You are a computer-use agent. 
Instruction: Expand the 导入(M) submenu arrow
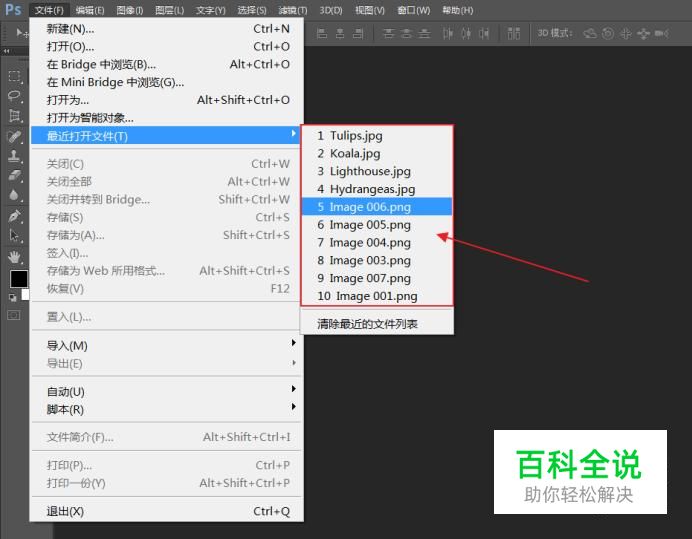[x=293, y=343]
